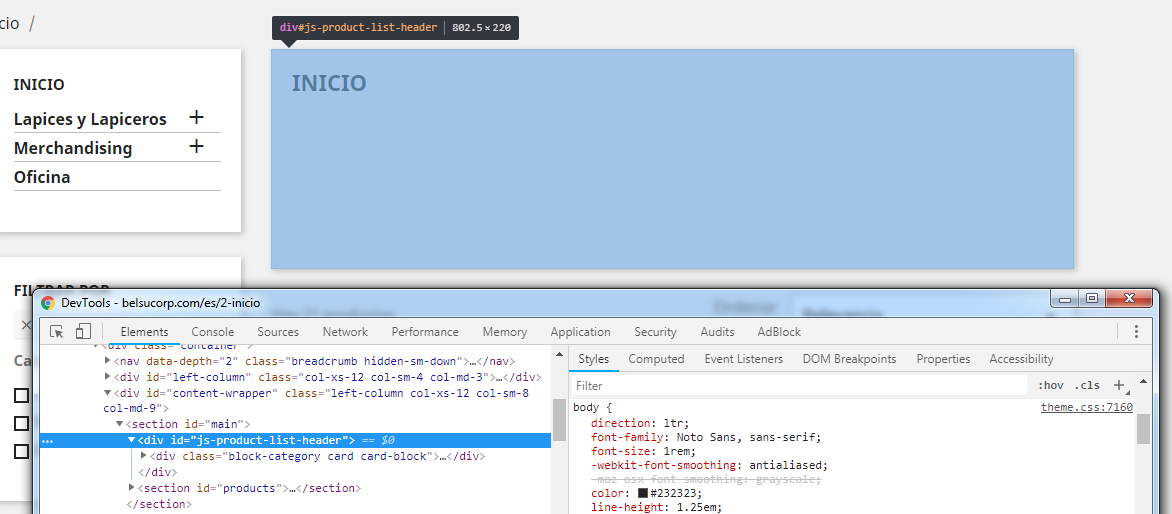Click the Elements panel vertical scrollbar

click(x=559, y=420)
